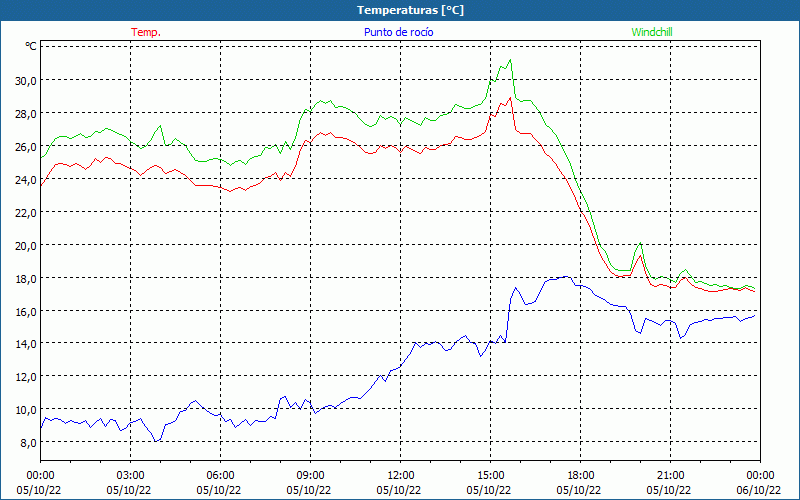
Task: Click the 20,0 y-axis value
Action: [27, 246]
